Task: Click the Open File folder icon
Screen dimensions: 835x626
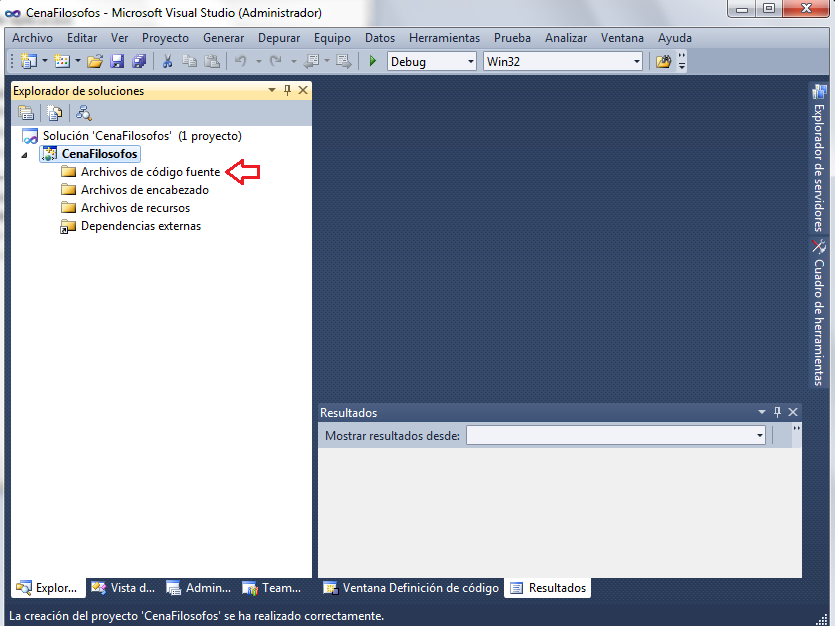Action: point(95,61)
